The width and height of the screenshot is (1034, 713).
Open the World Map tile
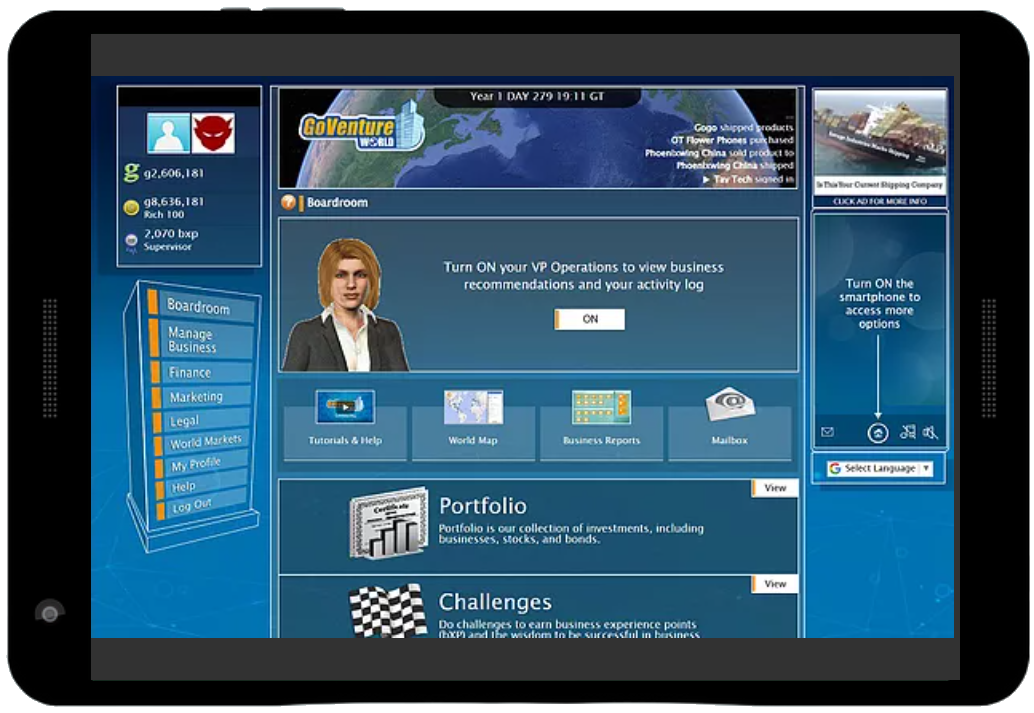pos(473,423)
